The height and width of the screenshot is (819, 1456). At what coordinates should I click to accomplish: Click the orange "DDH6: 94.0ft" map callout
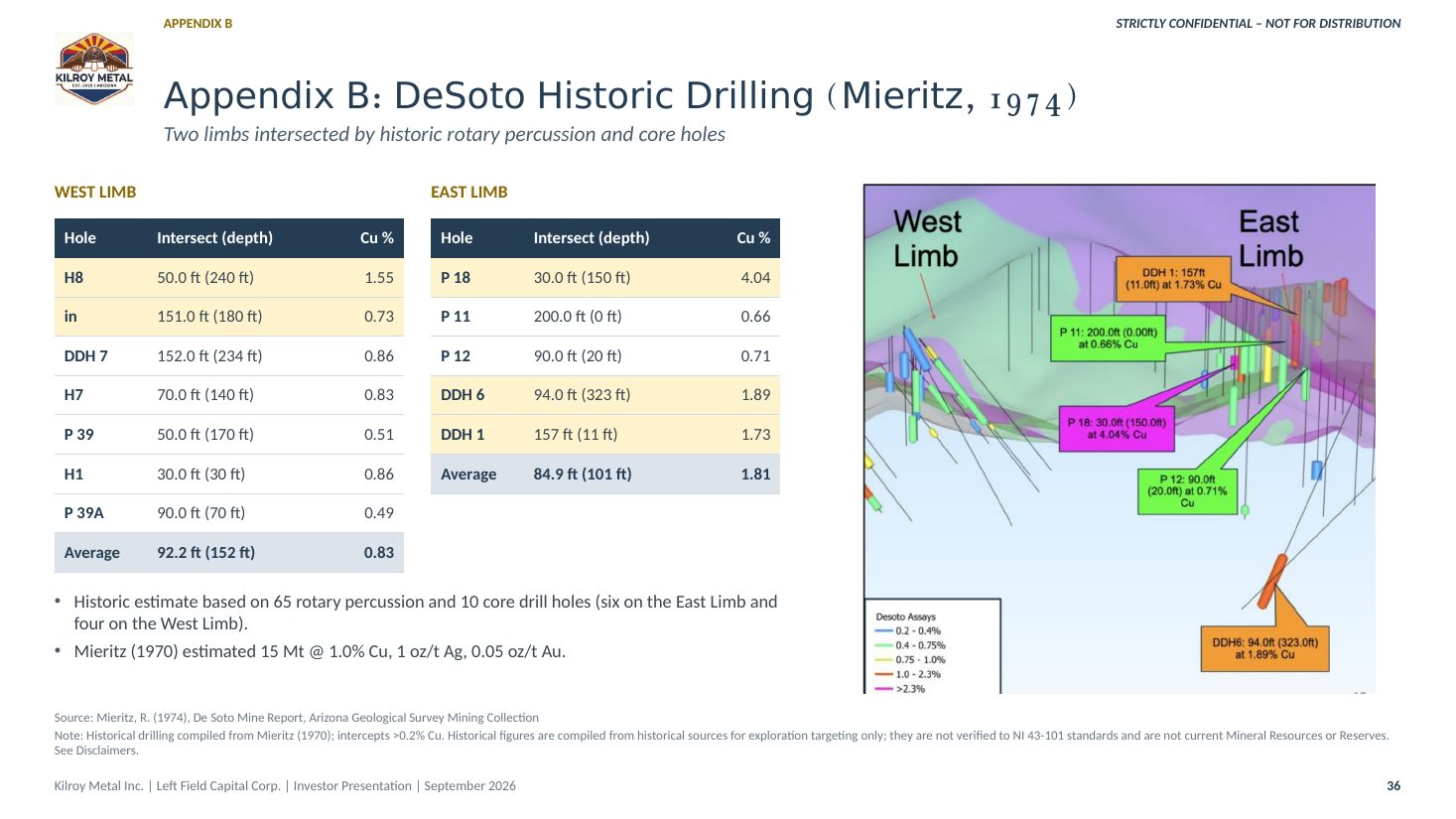(x=1264, y=648)
